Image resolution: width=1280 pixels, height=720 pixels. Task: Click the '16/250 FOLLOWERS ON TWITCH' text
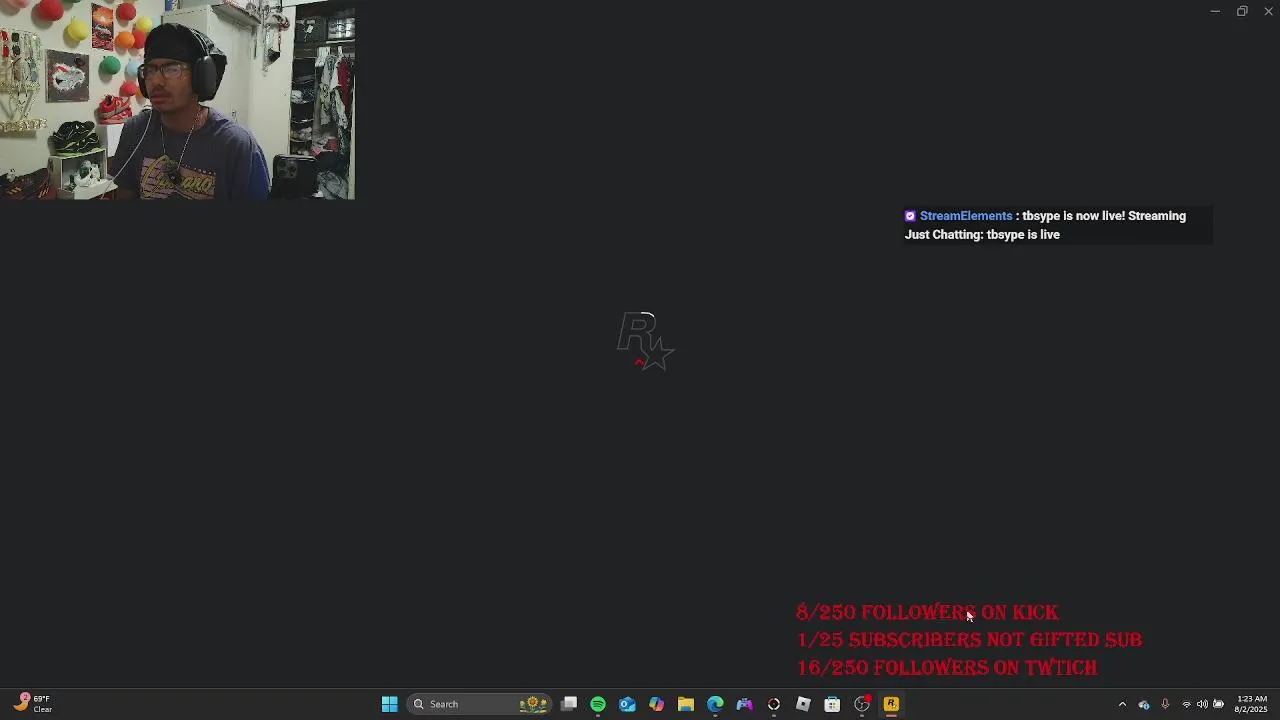coord(947,667)
